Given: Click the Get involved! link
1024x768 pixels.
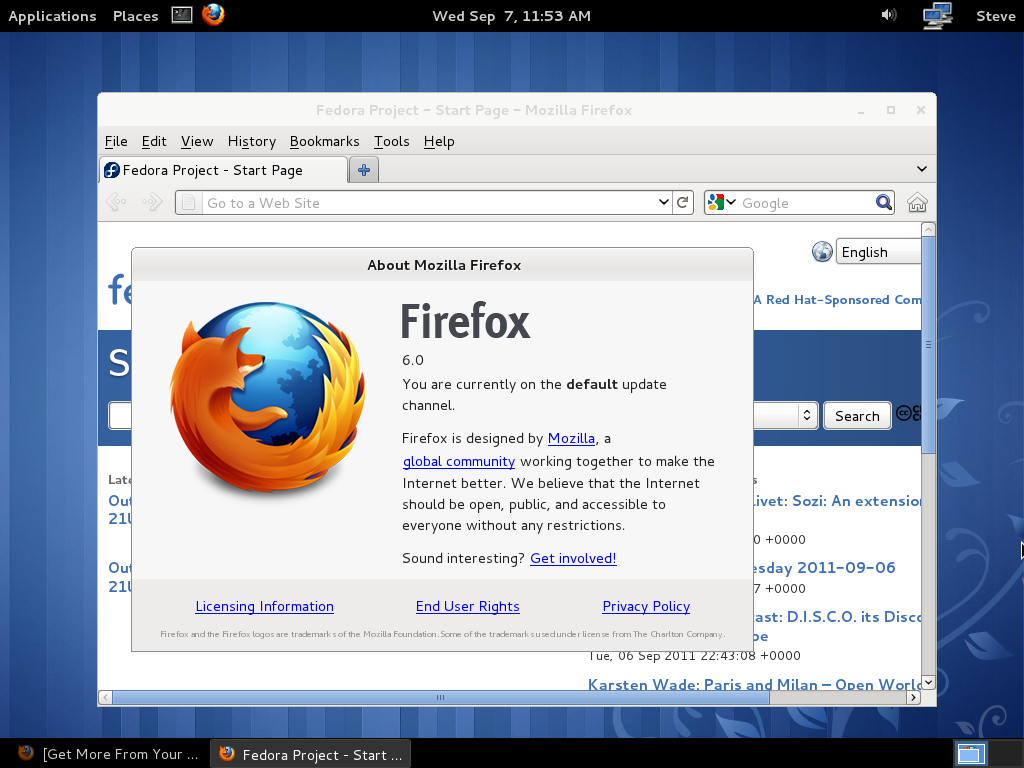Looking at the screenshot, I should pos(573,558).
